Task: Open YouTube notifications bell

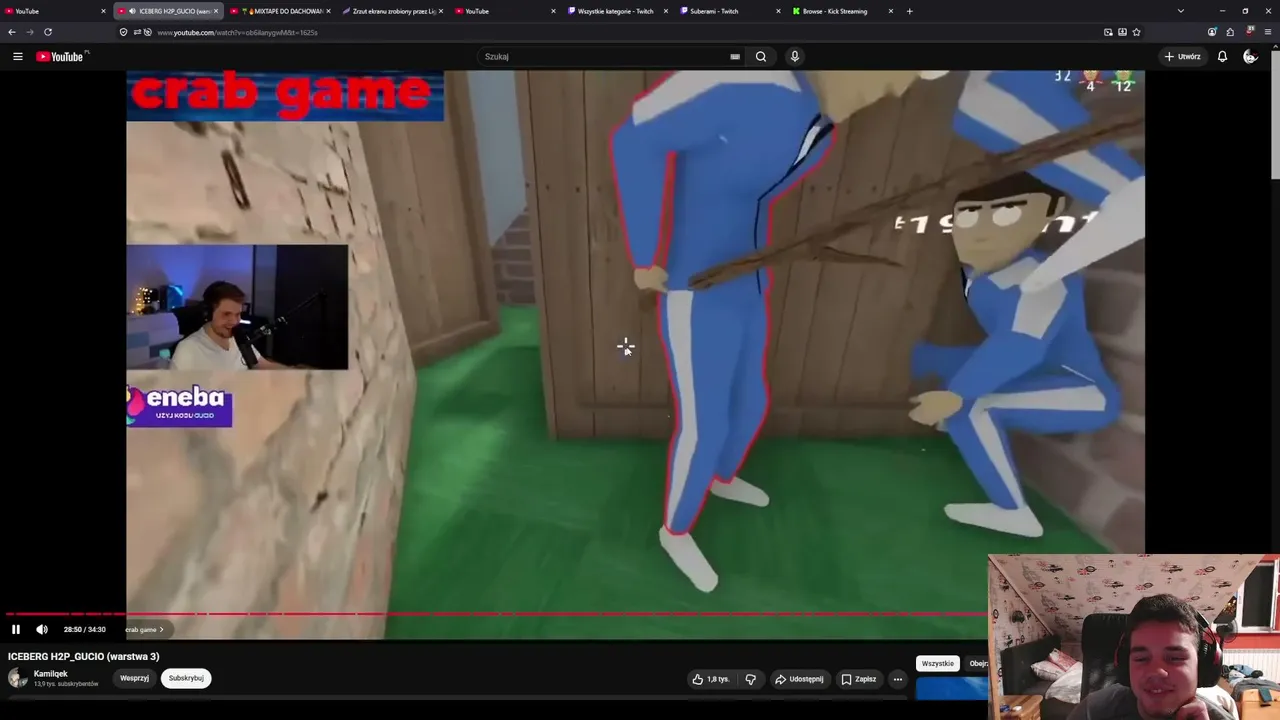Action: 1222,57
